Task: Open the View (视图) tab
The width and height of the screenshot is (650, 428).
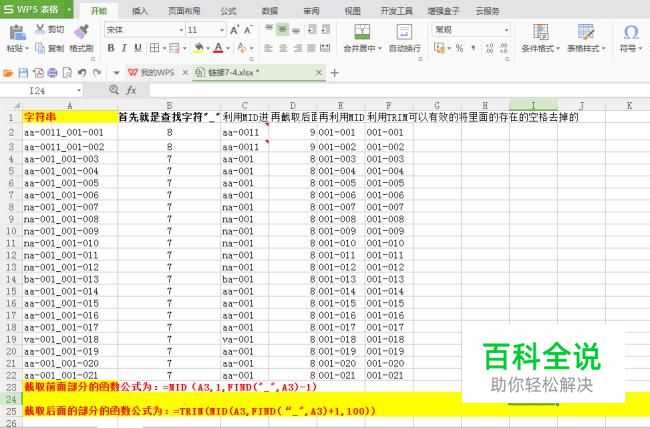Action: 352,11
